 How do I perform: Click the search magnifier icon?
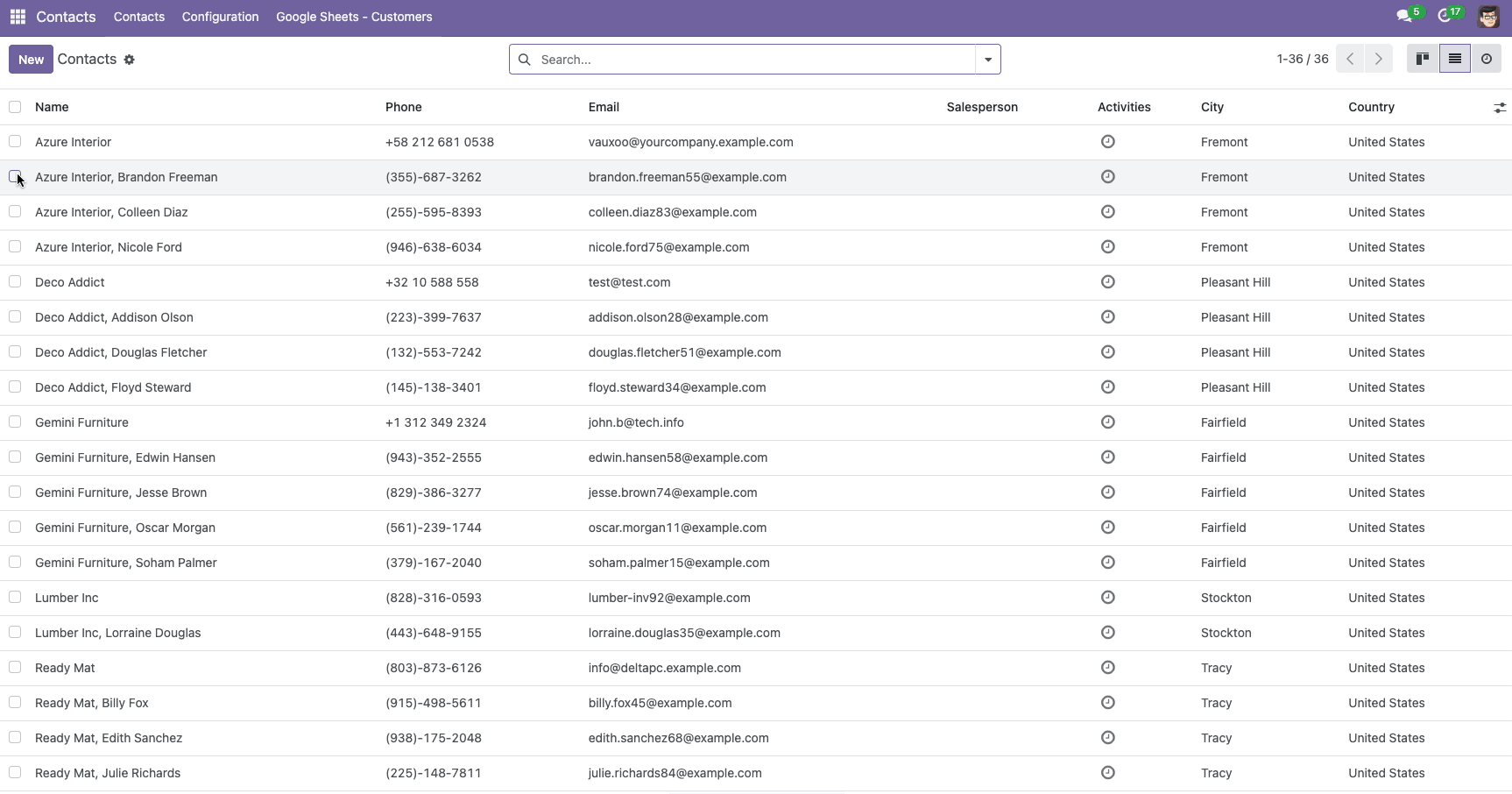point(524,60)
